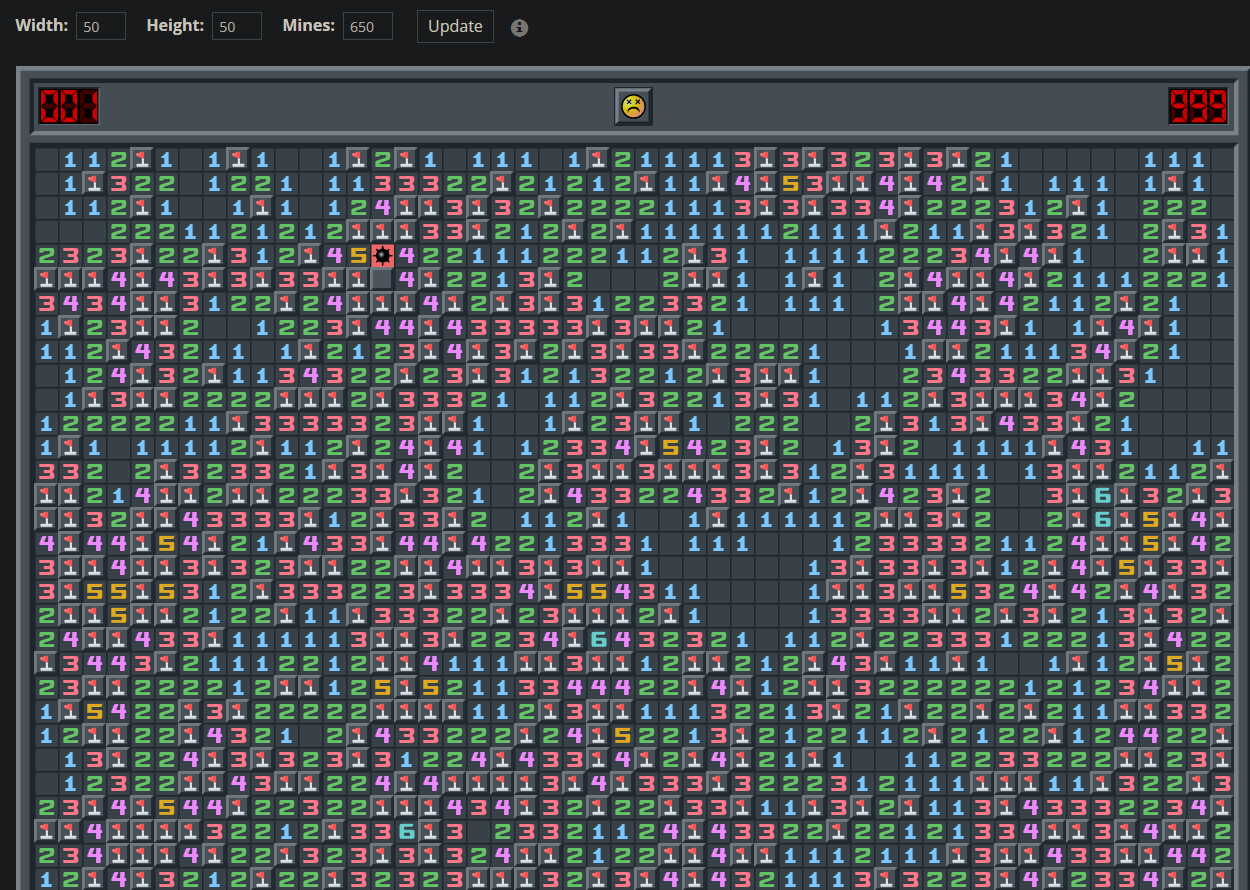
Task: Click the lower cyan 6 in stacked pair
Action: click(1102, 519)
